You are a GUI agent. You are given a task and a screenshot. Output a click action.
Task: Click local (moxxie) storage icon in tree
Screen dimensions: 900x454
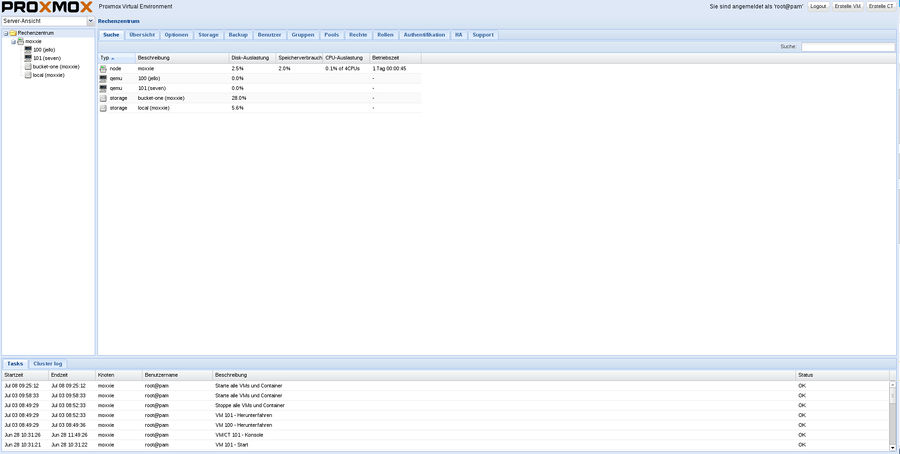click(28, 75)
